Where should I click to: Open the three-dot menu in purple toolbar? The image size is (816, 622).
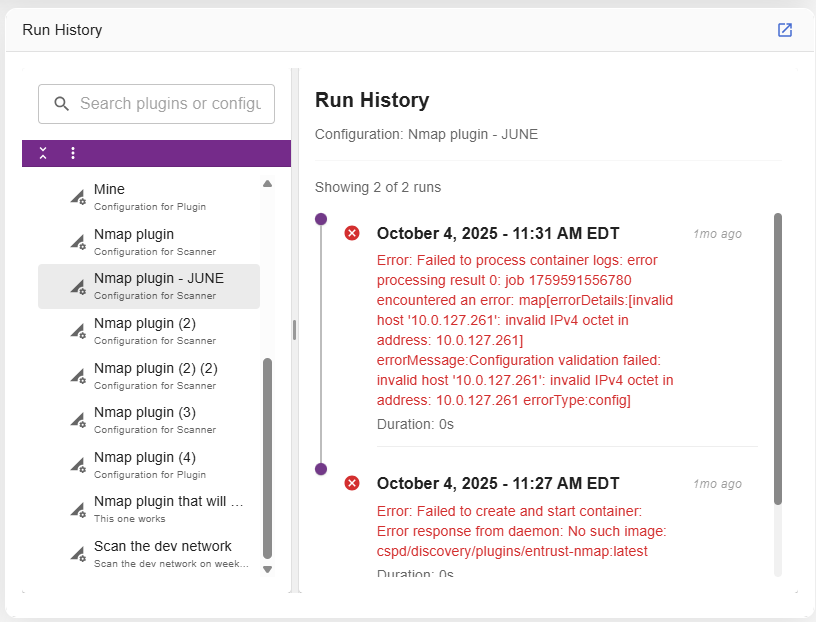72,153
